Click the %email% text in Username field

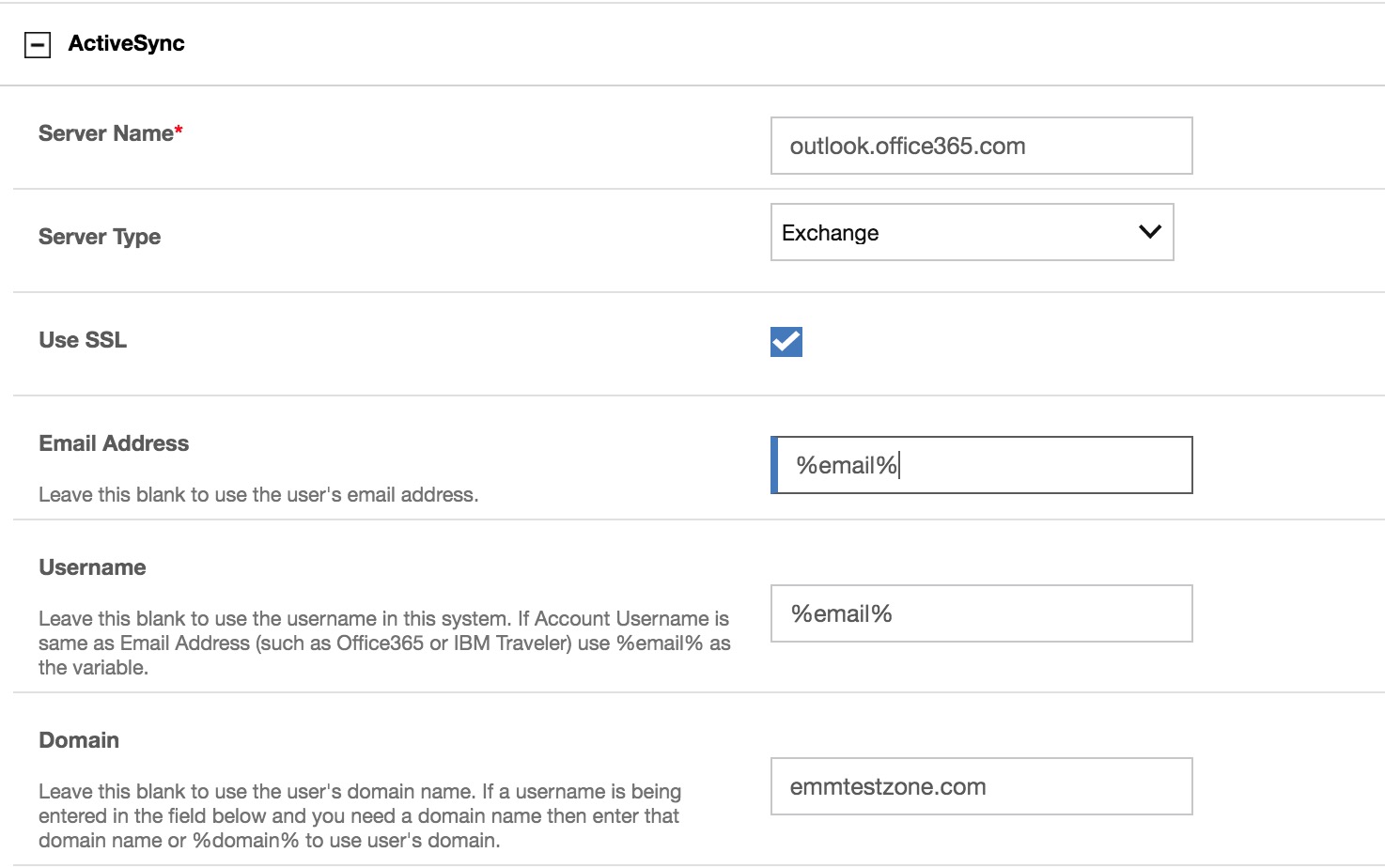tap(842, 613)
